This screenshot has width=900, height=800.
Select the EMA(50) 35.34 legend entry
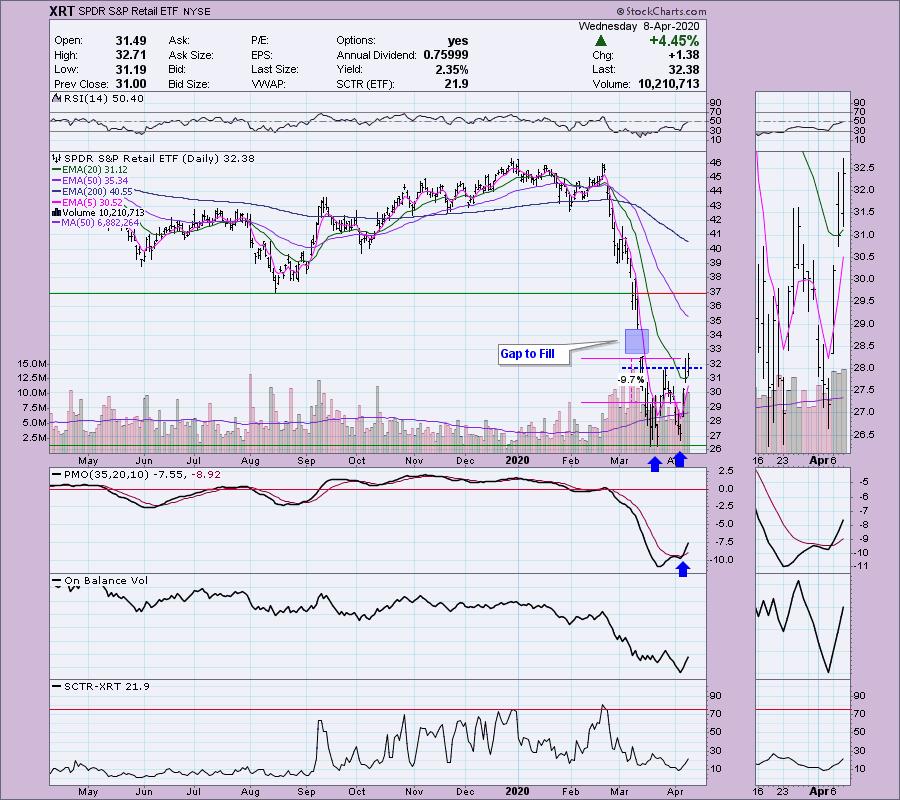click(x=90, y=181)
